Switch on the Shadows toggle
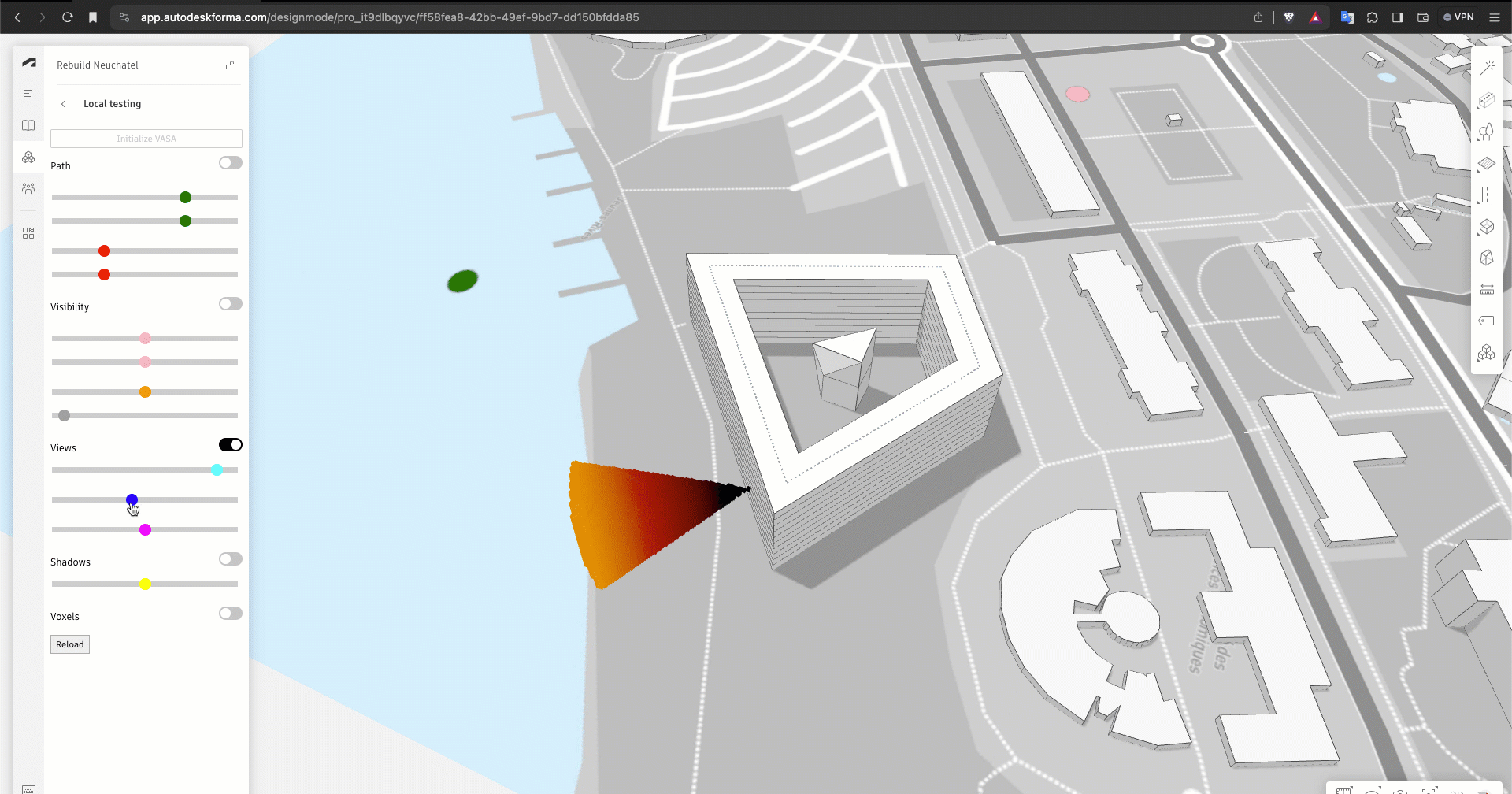The image size is (1512, 794). 230,559
